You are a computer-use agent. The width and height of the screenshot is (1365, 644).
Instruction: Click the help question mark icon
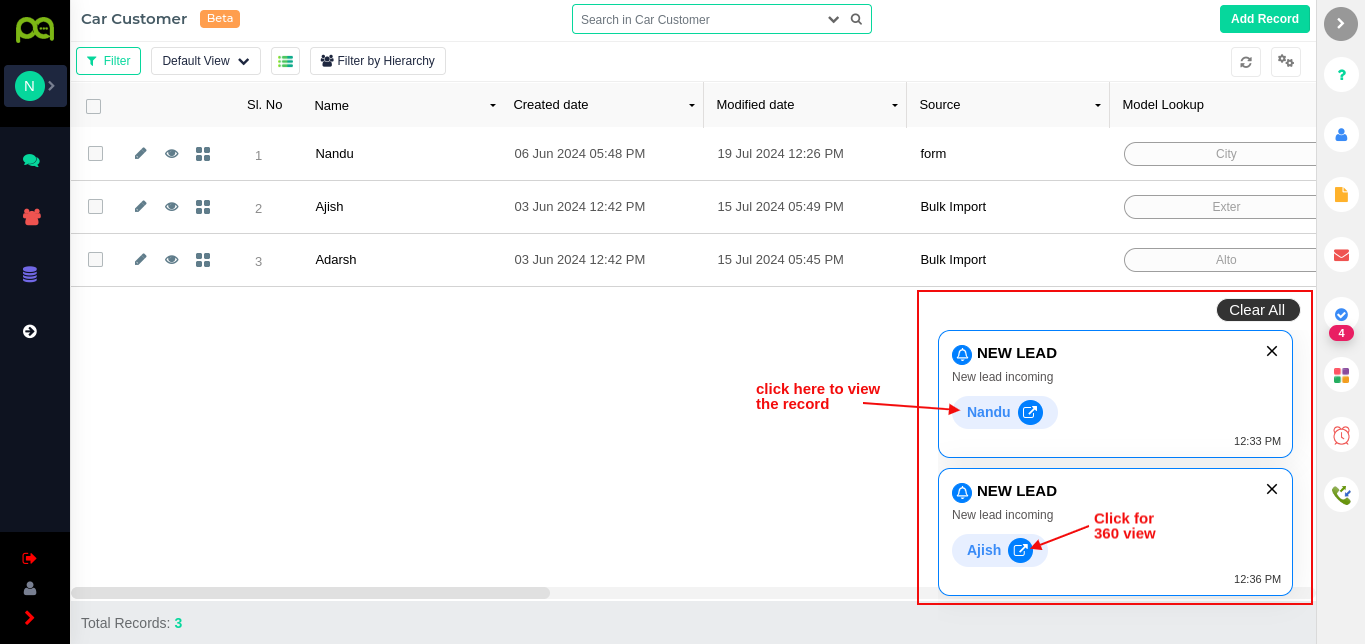pyautogui.click(x=1341, y=75)
